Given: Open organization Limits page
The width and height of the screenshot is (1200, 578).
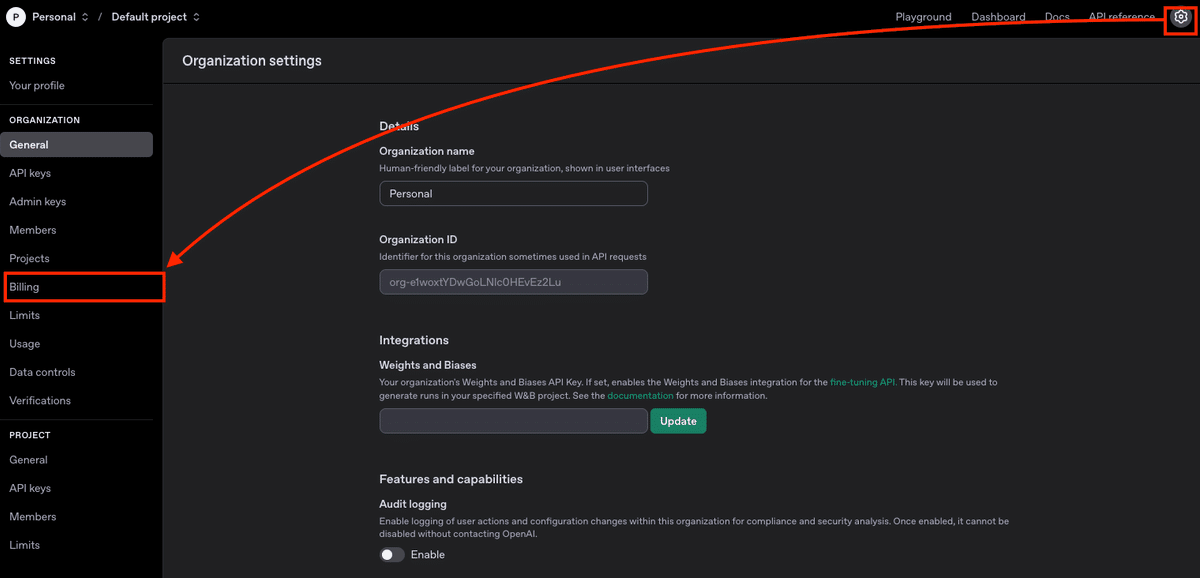Looking at the screenshot, I should coord(25,315).
